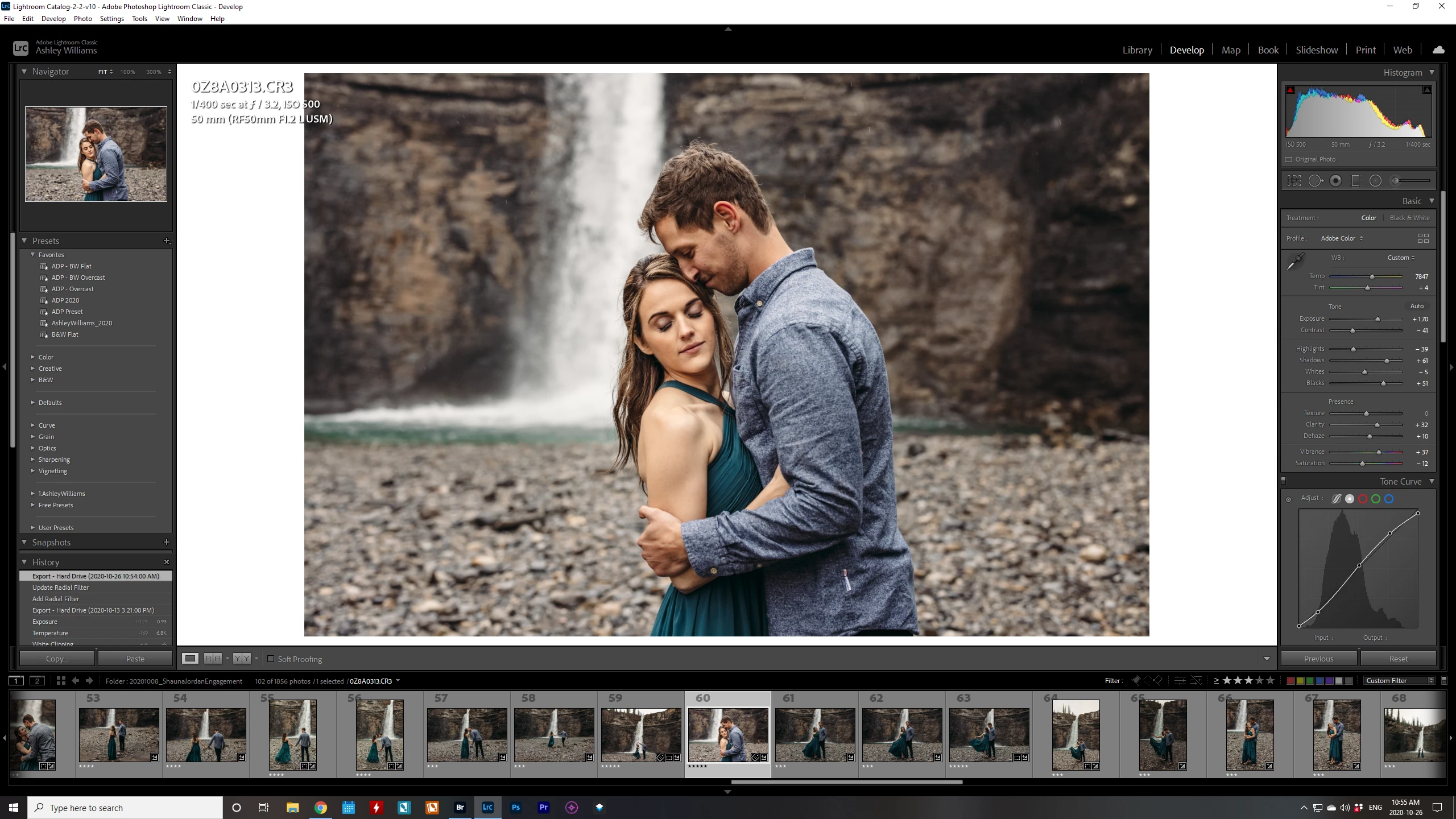Click the Reset button
Viewport: 1456px width, 819px height.
tap(1398, 659)
